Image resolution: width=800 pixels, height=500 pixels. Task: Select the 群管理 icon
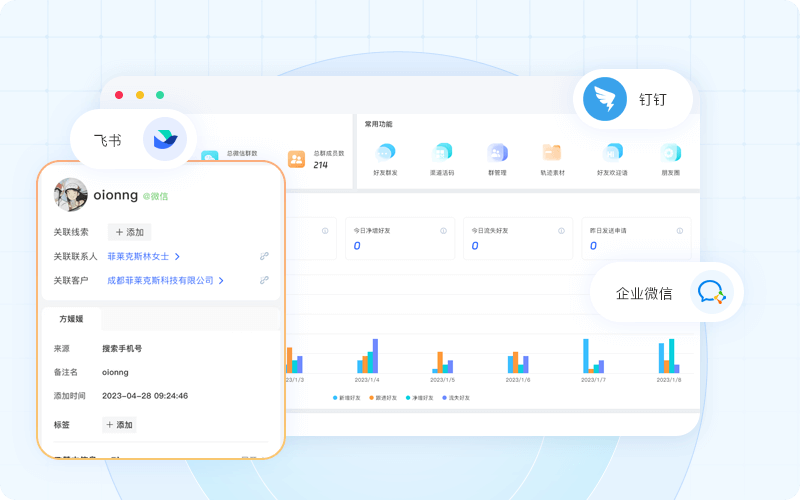click(x=497, y=153)
